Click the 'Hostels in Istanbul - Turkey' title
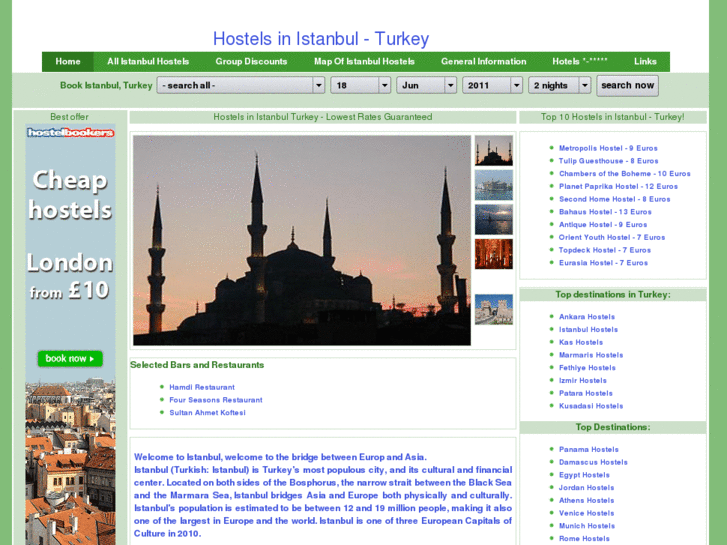Viewport: 727px width, 545px height. [x=321, y=39]
